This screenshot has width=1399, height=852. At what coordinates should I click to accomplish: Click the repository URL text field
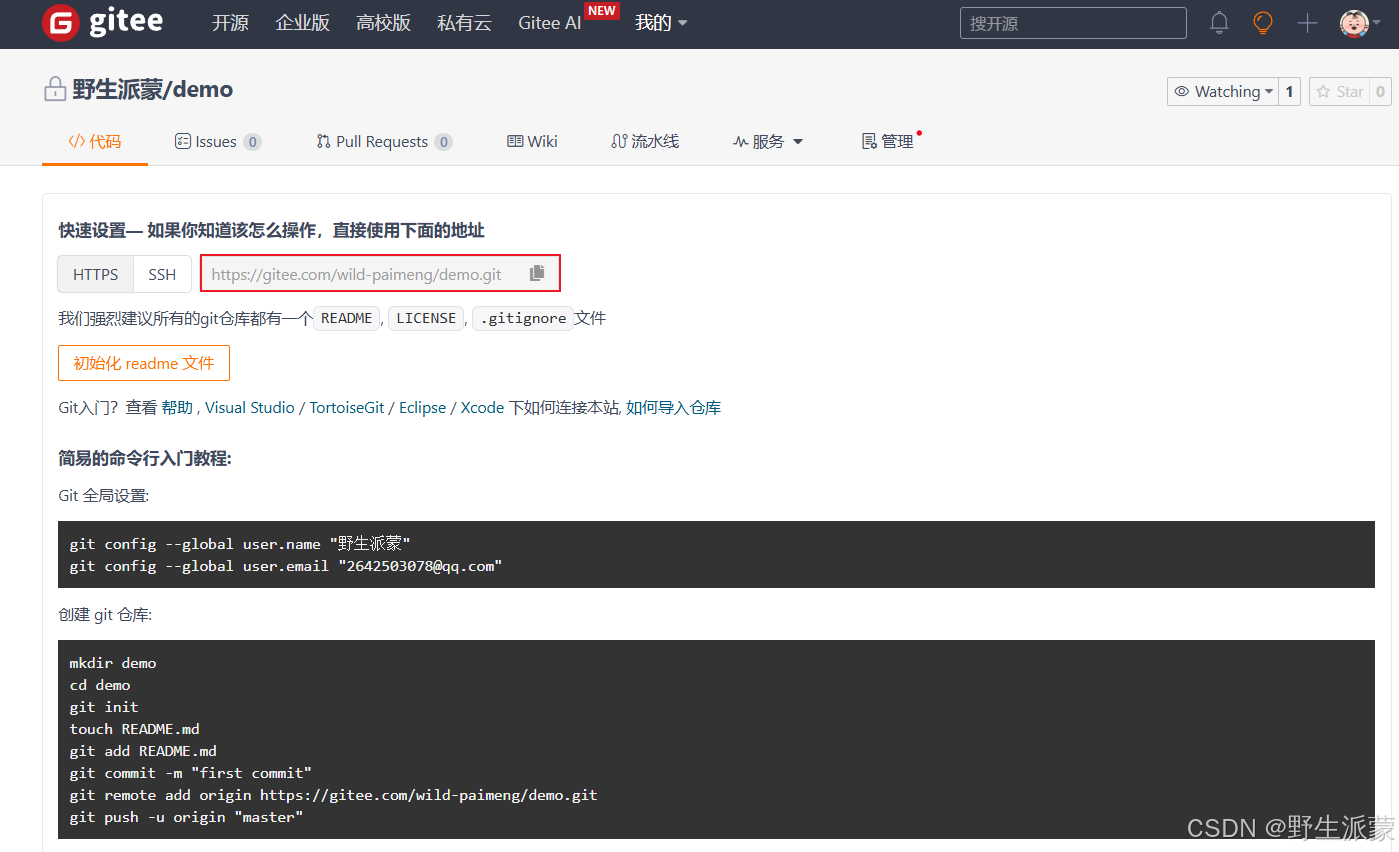365,274
